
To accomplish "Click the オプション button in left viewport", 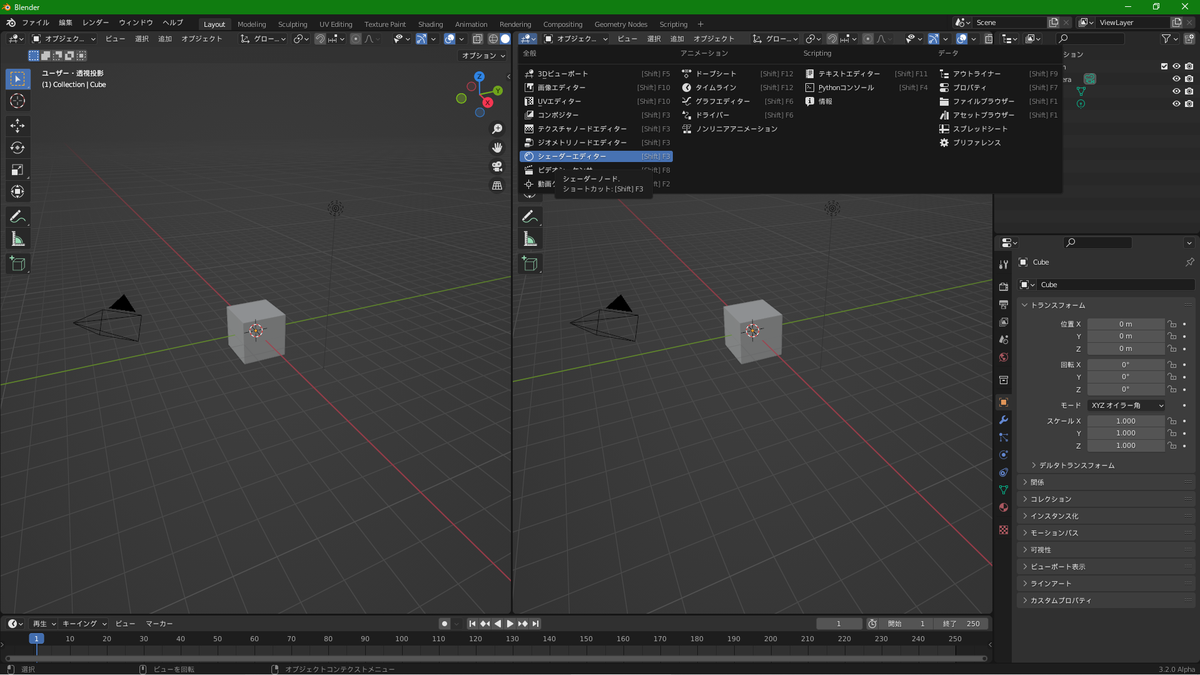I will click(x=483, y=56).
